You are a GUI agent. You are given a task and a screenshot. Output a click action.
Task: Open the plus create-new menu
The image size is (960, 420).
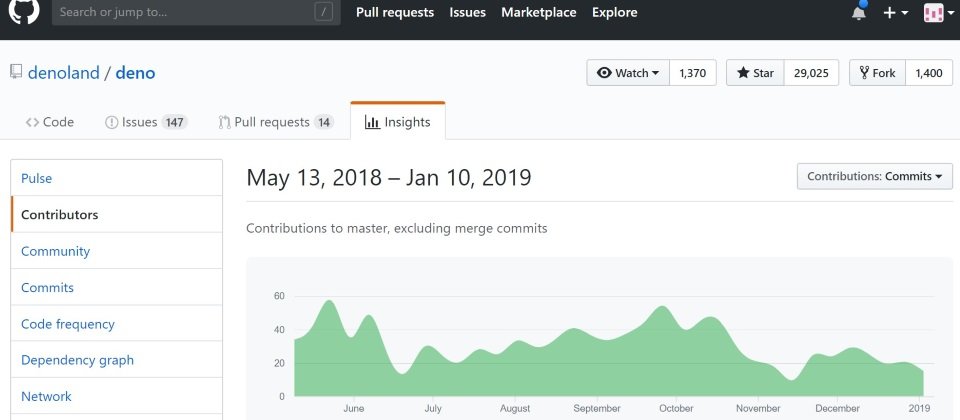(894, 13)
